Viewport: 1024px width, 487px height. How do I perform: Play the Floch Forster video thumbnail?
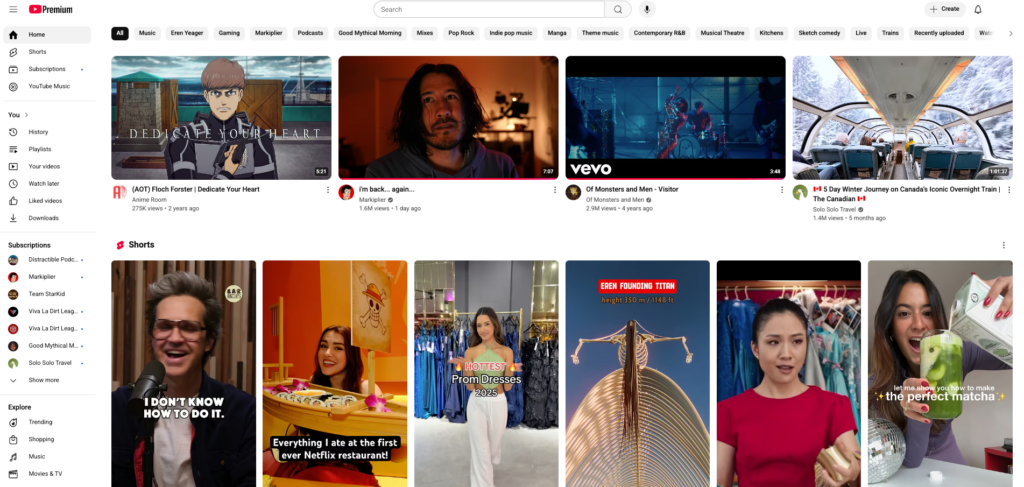[x=221, y=118]
